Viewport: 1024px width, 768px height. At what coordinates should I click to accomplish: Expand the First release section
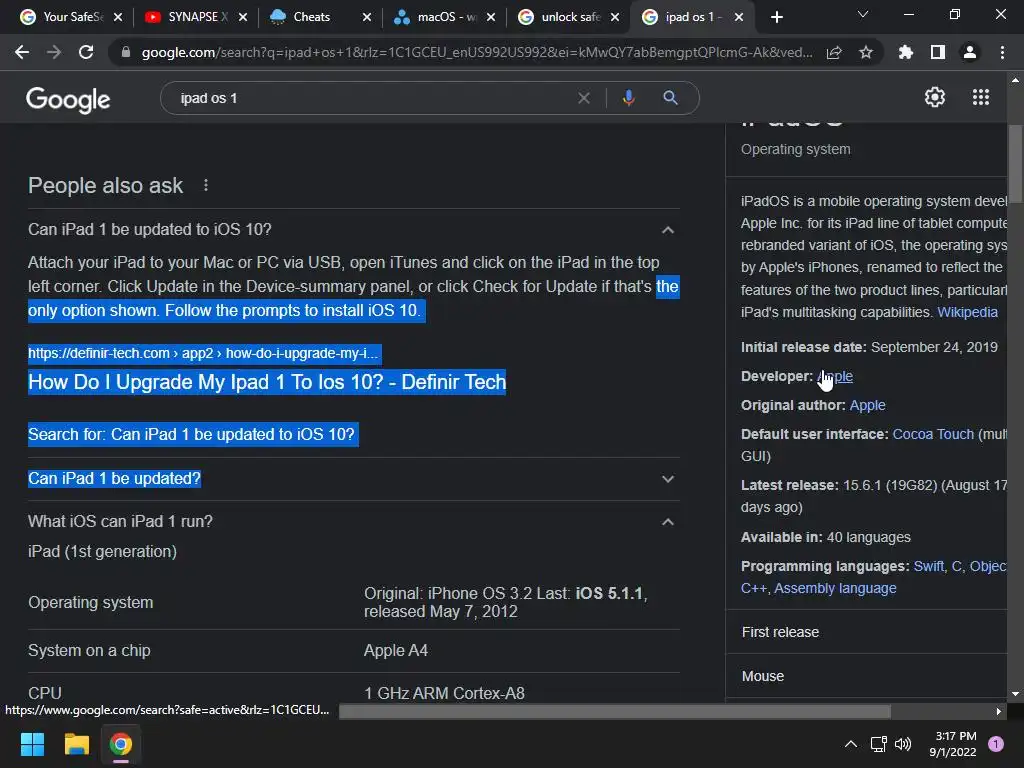click(x=867, y=632)
